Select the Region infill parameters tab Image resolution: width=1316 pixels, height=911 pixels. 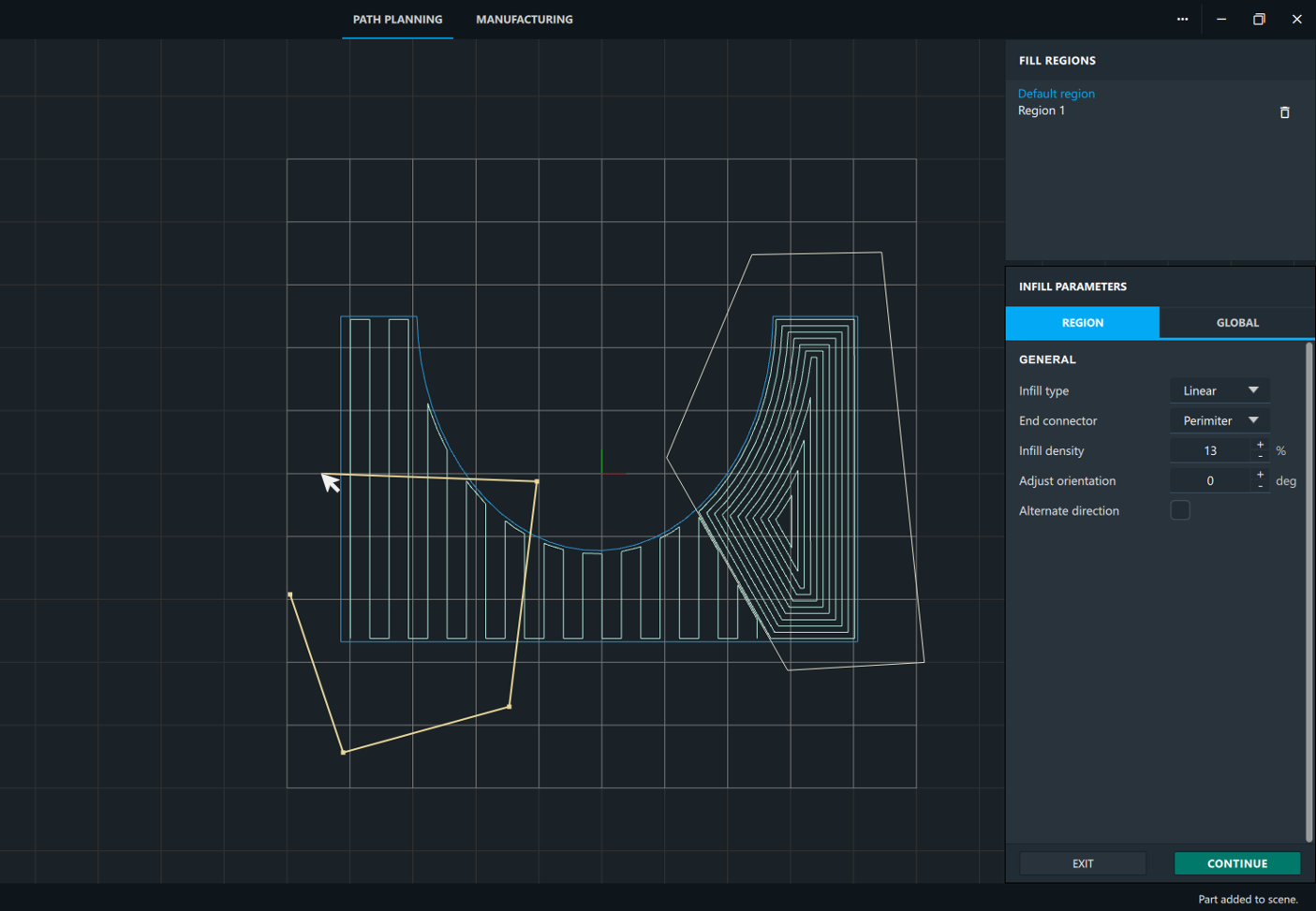tap(1082, 322)
